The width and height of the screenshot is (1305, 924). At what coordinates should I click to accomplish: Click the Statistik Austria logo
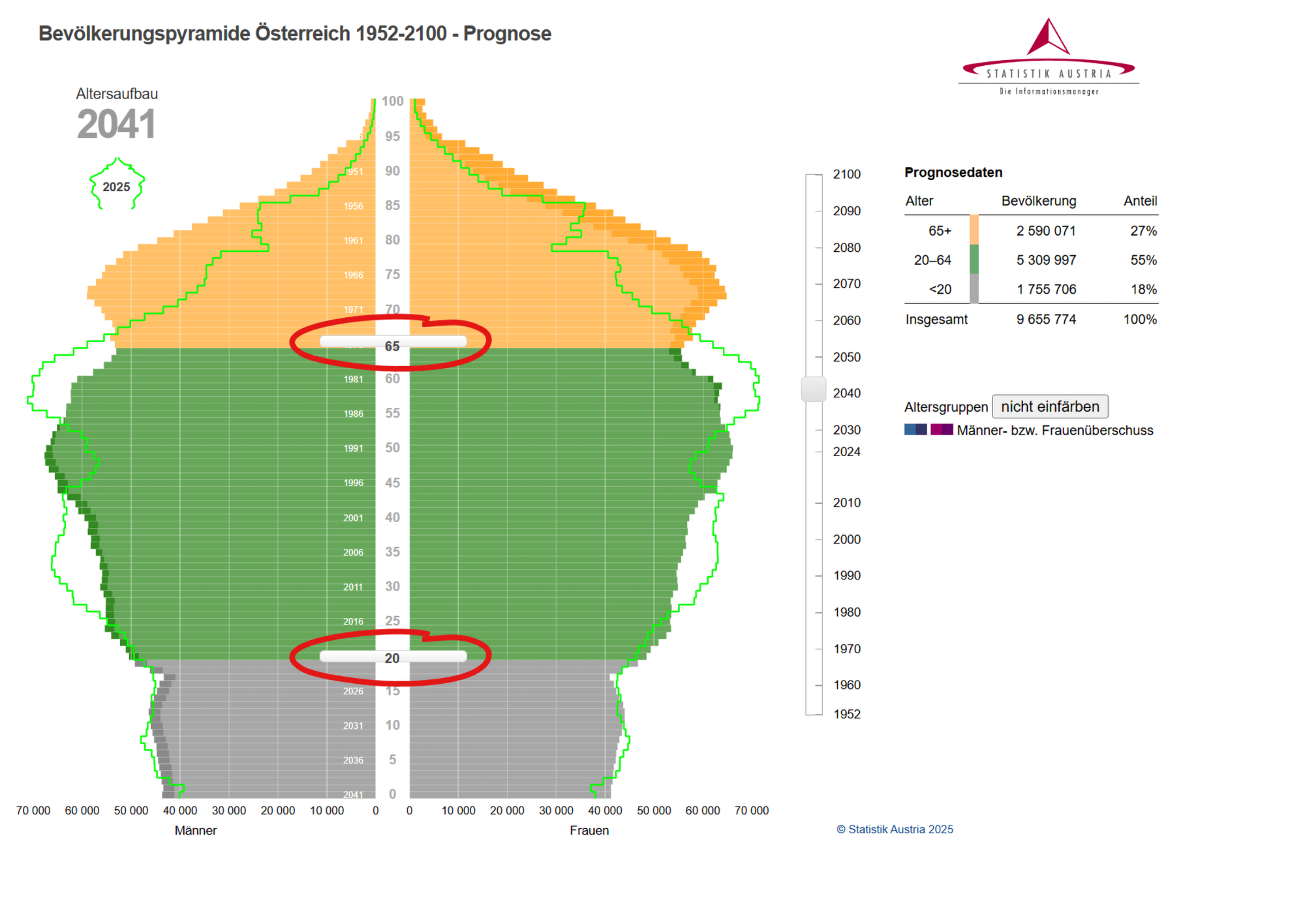[1049, 55]
